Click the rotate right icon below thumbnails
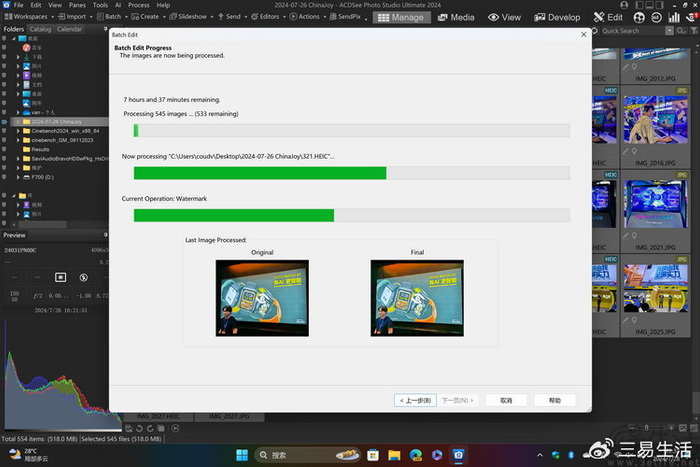 coord(150,429)
